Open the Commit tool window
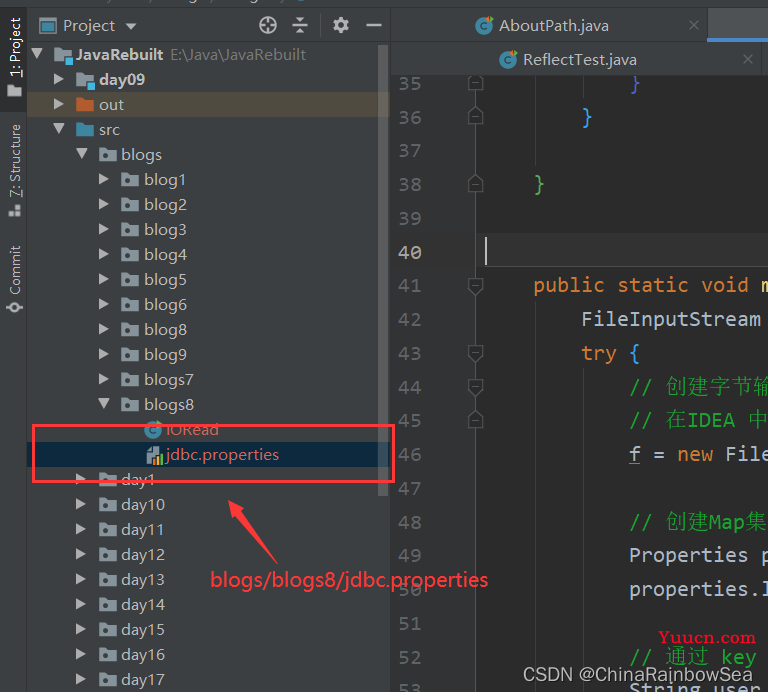The height and width of the screenshot is (692, 768). [x=15, y=279]
